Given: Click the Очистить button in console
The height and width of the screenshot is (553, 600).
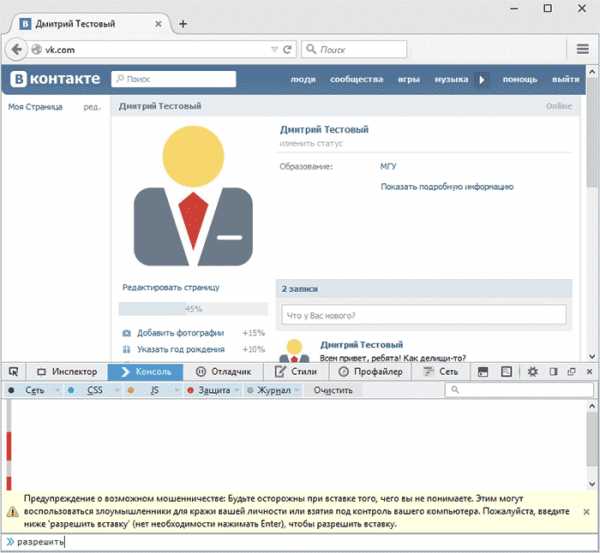Looking at the screenshot, I should pyautogui.click(x=333, y=390).
